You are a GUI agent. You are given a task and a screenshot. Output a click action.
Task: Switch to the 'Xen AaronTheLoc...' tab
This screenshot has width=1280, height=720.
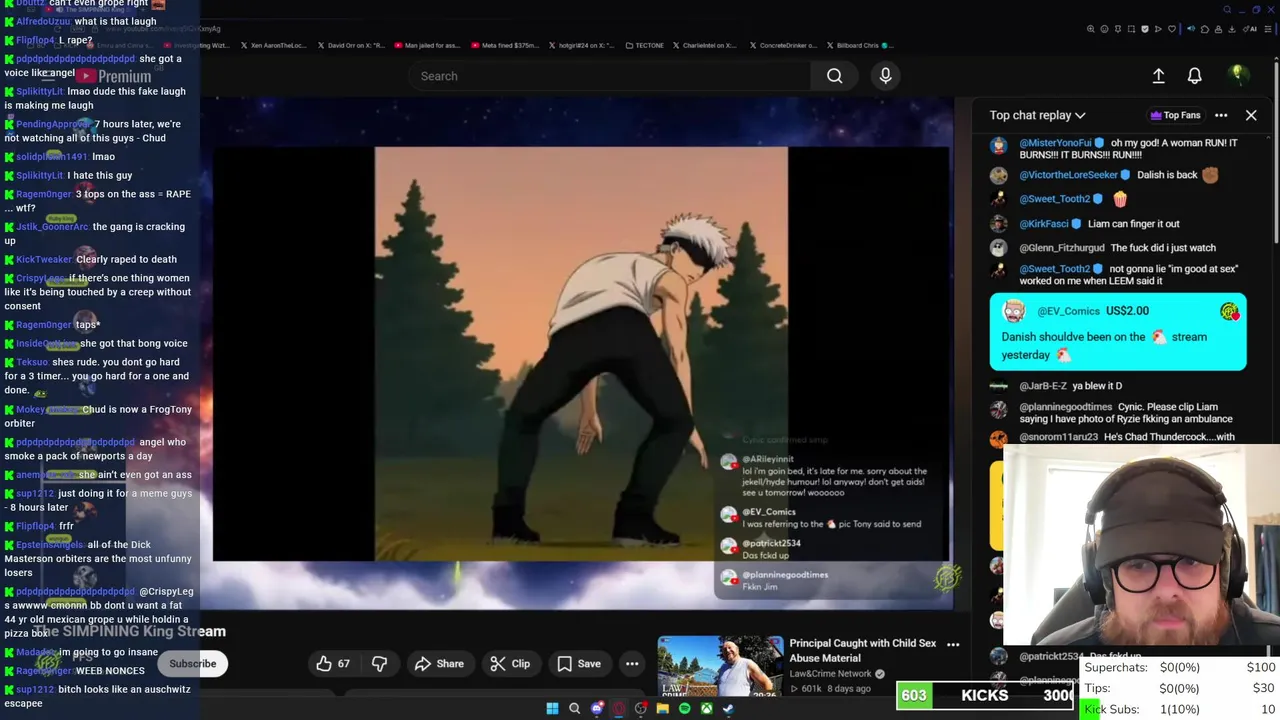click(273, 45)
